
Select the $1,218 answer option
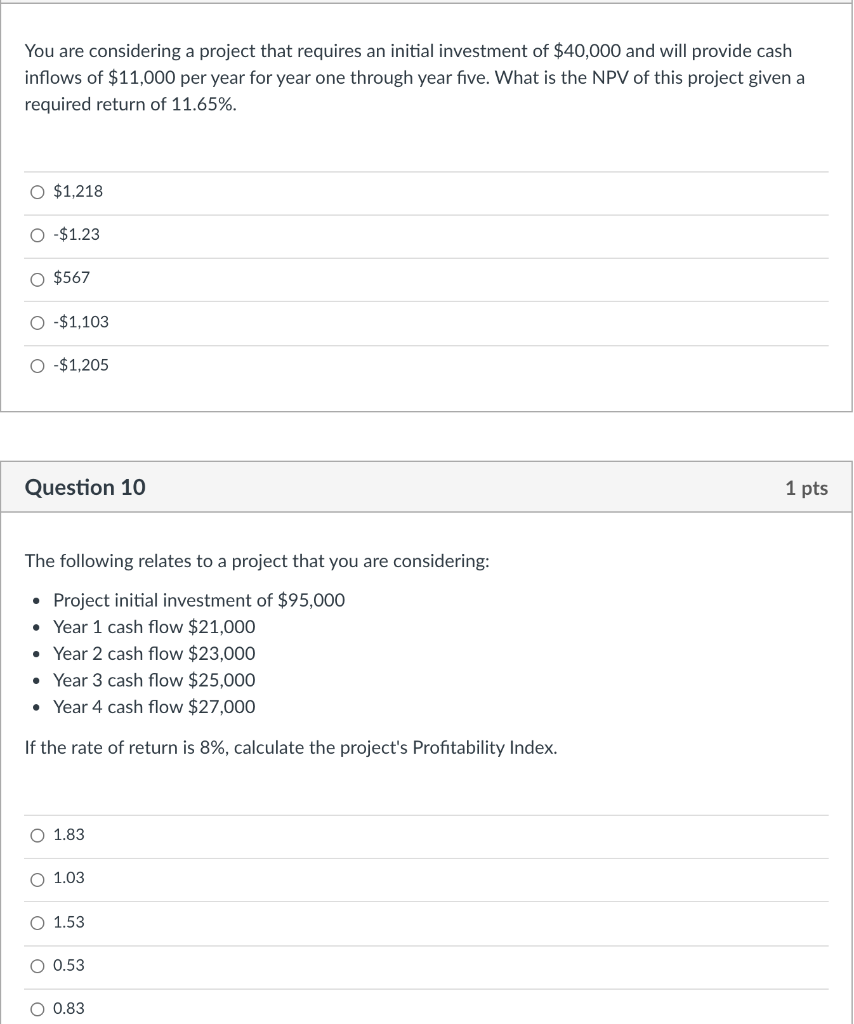click(x=36, y=192)
